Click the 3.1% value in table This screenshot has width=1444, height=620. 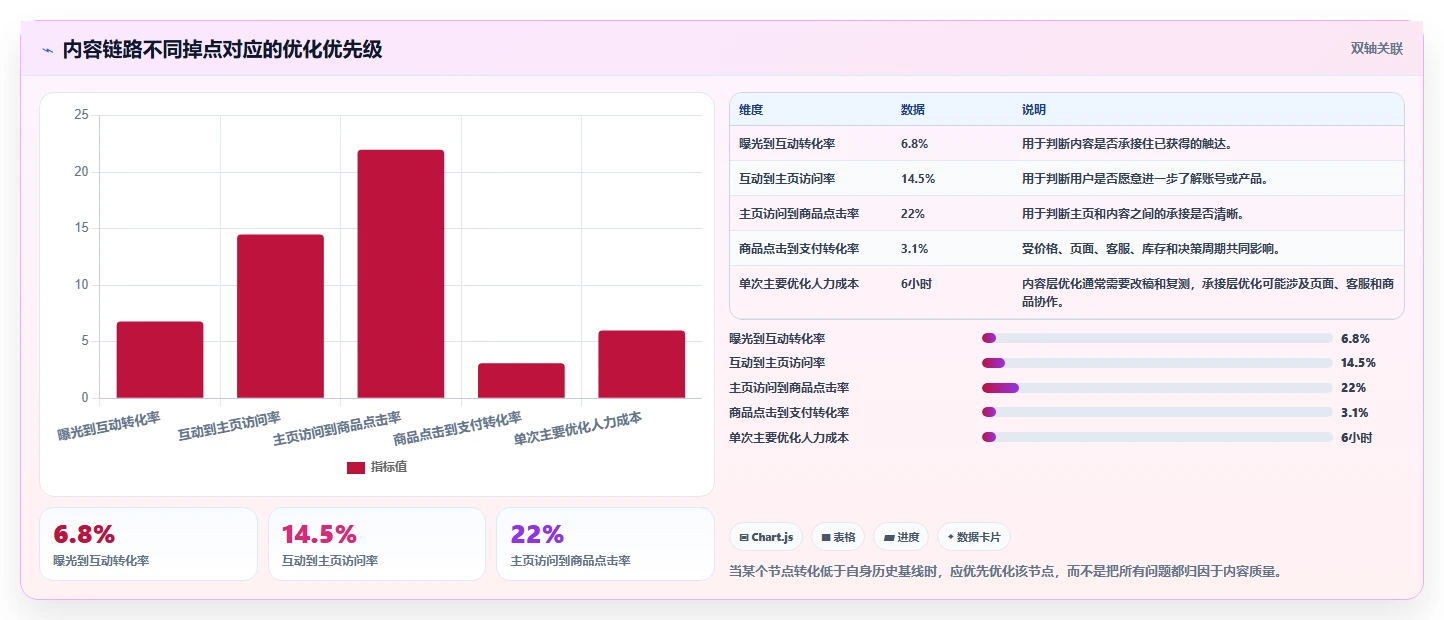coord(915,249)
